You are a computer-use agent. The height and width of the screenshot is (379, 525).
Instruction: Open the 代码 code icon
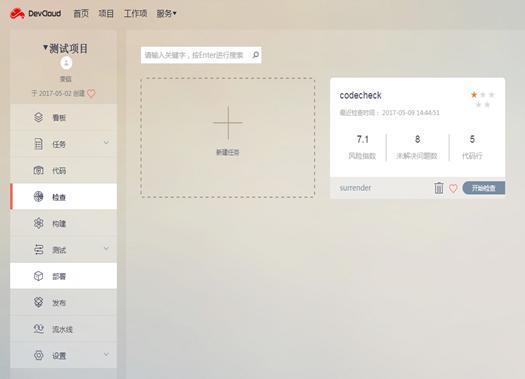point(39,170)
